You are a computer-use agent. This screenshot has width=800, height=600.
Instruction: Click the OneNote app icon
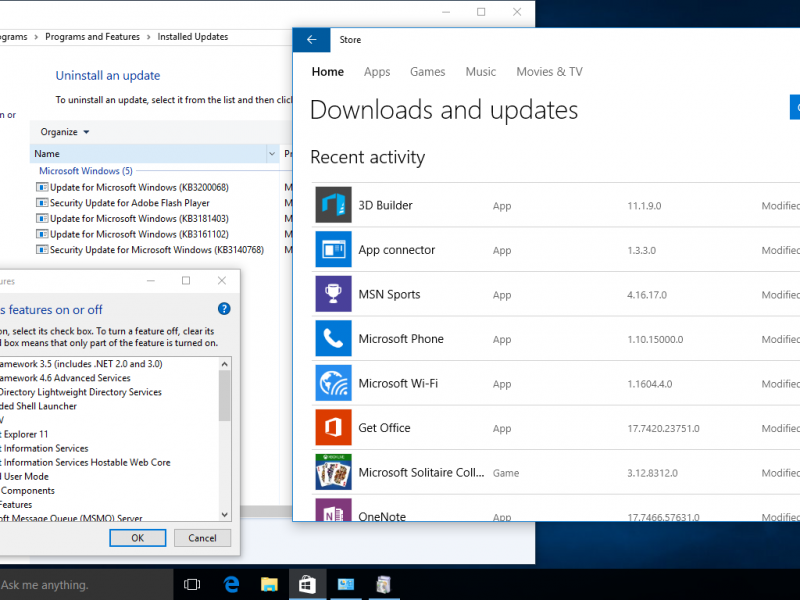coord(333,510)
